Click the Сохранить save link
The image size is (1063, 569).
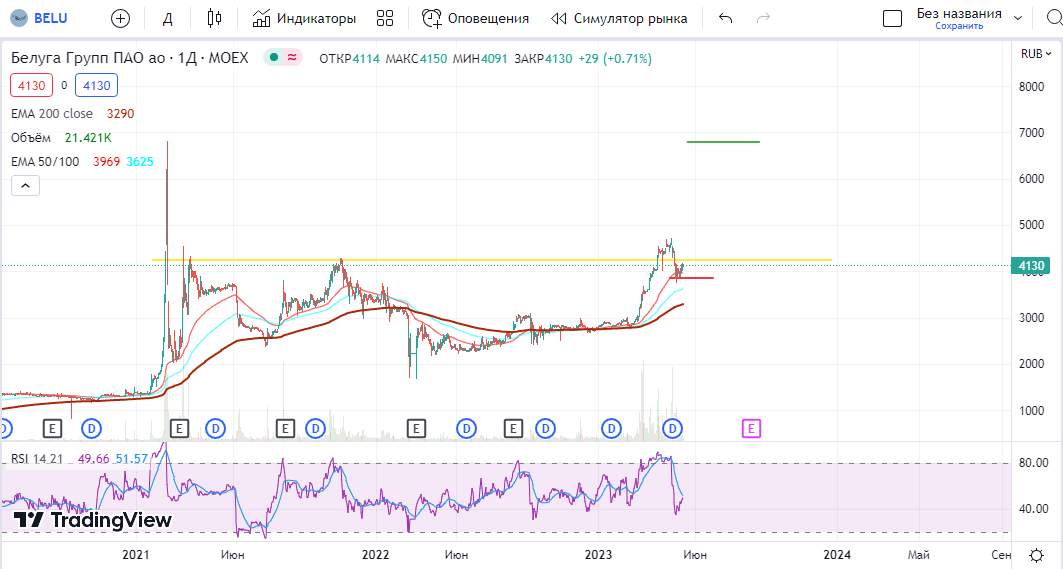[x=959, y=26]
